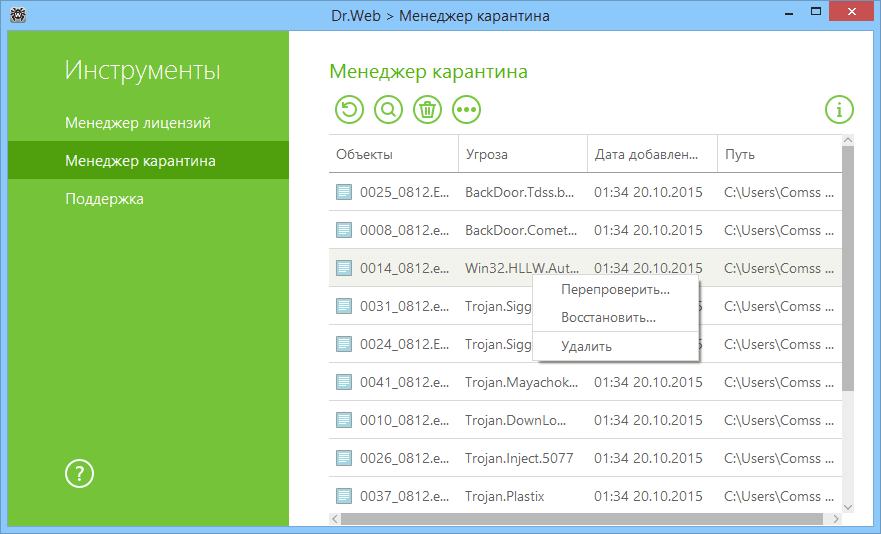Select Менеджер карантина in the sidebar
This screenshot has height=534, width=881.
click(148, 160)
